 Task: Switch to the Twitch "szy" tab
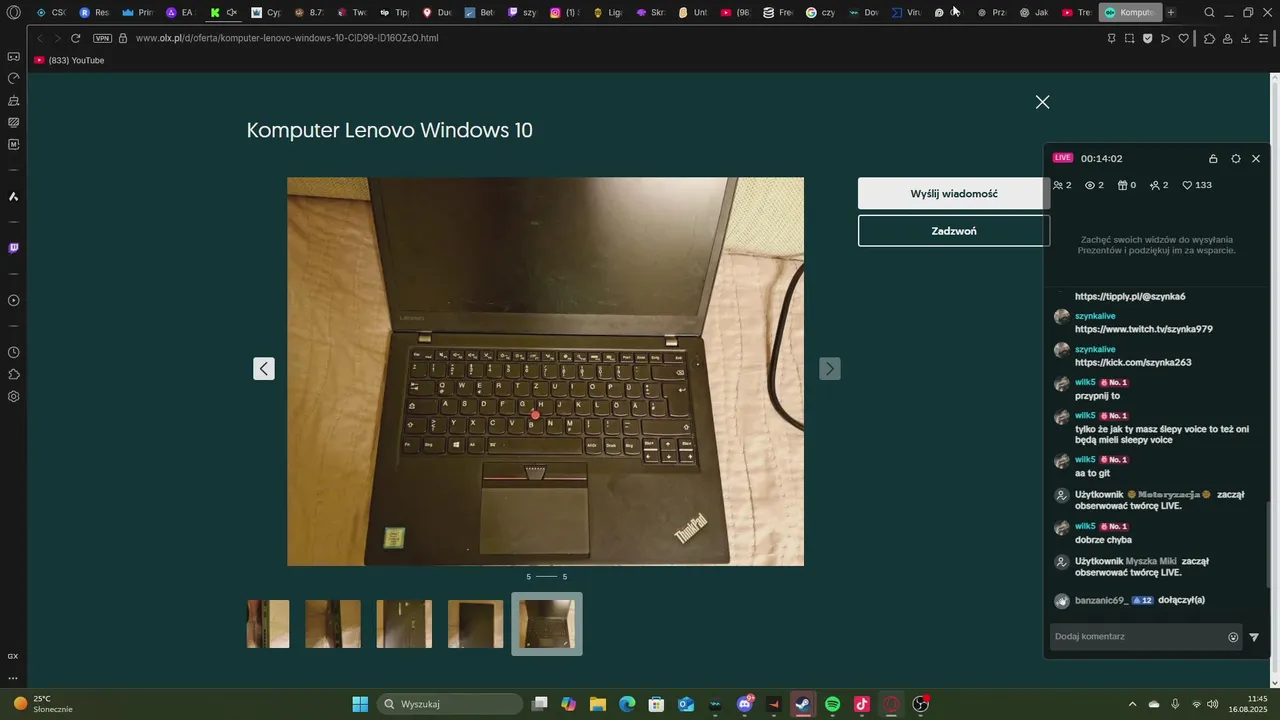(522, 13)
